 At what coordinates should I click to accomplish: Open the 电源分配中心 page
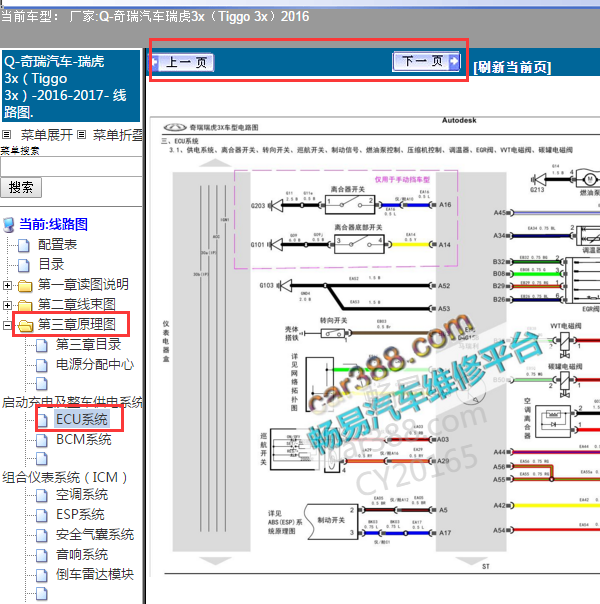[95, 364]
